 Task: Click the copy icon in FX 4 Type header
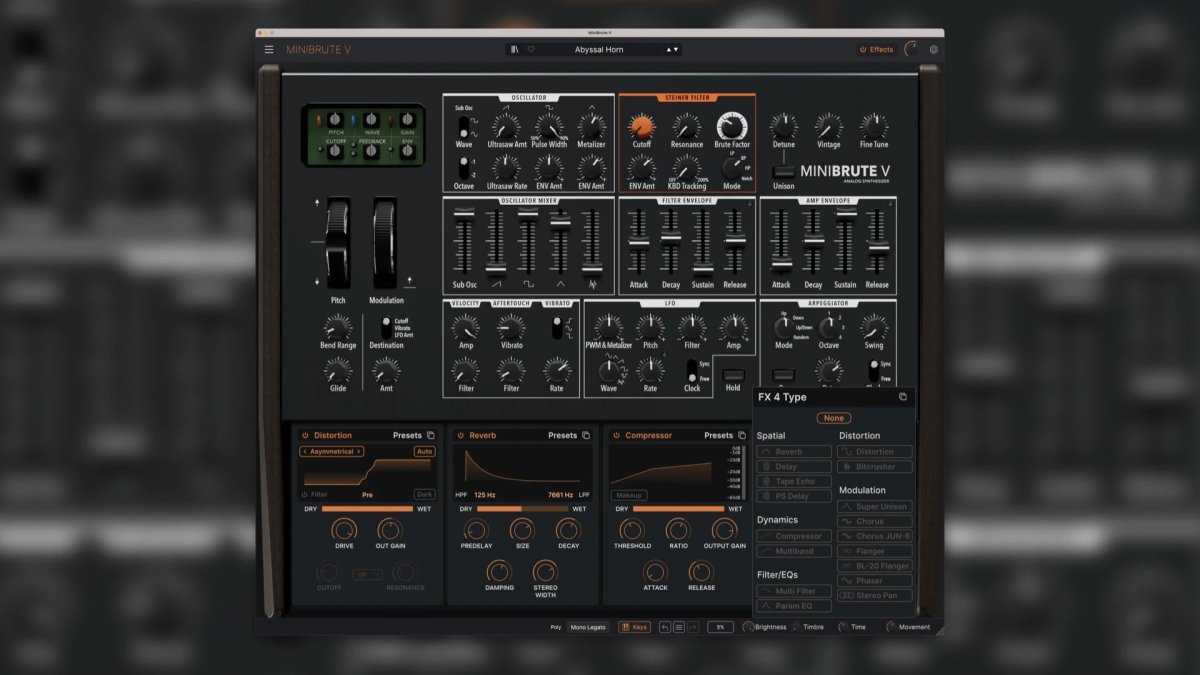coord(902,397)
